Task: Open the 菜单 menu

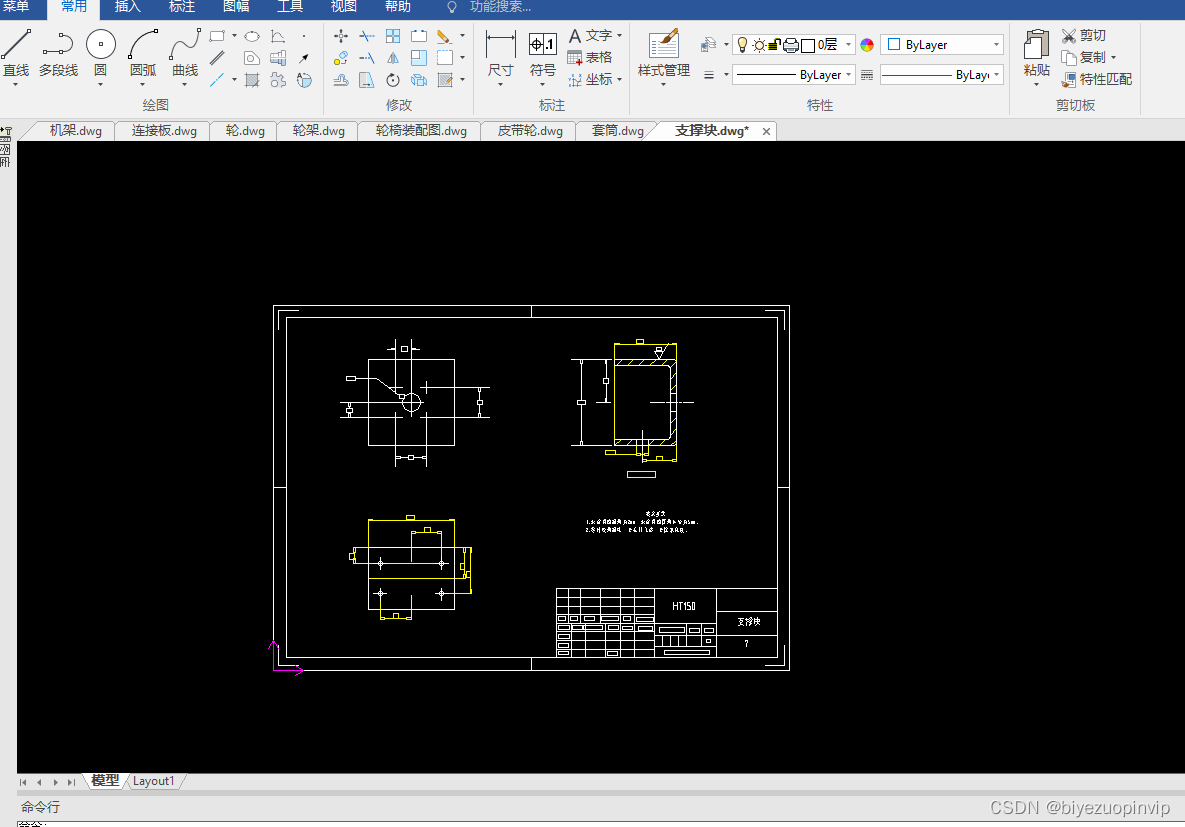Action: (x=16, y=7)
